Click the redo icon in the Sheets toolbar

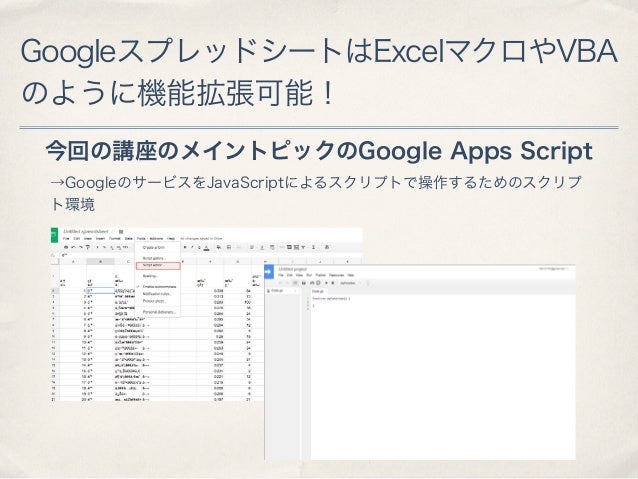[81, 247]
